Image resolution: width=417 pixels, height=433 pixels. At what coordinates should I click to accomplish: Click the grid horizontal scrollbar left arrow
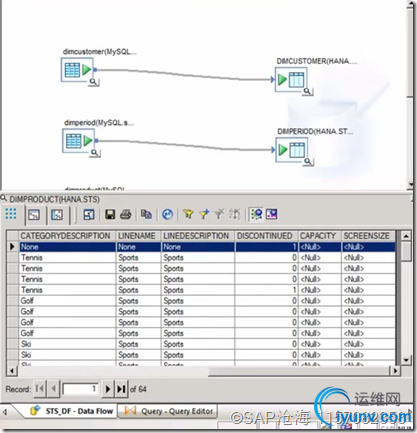point(12,371)
